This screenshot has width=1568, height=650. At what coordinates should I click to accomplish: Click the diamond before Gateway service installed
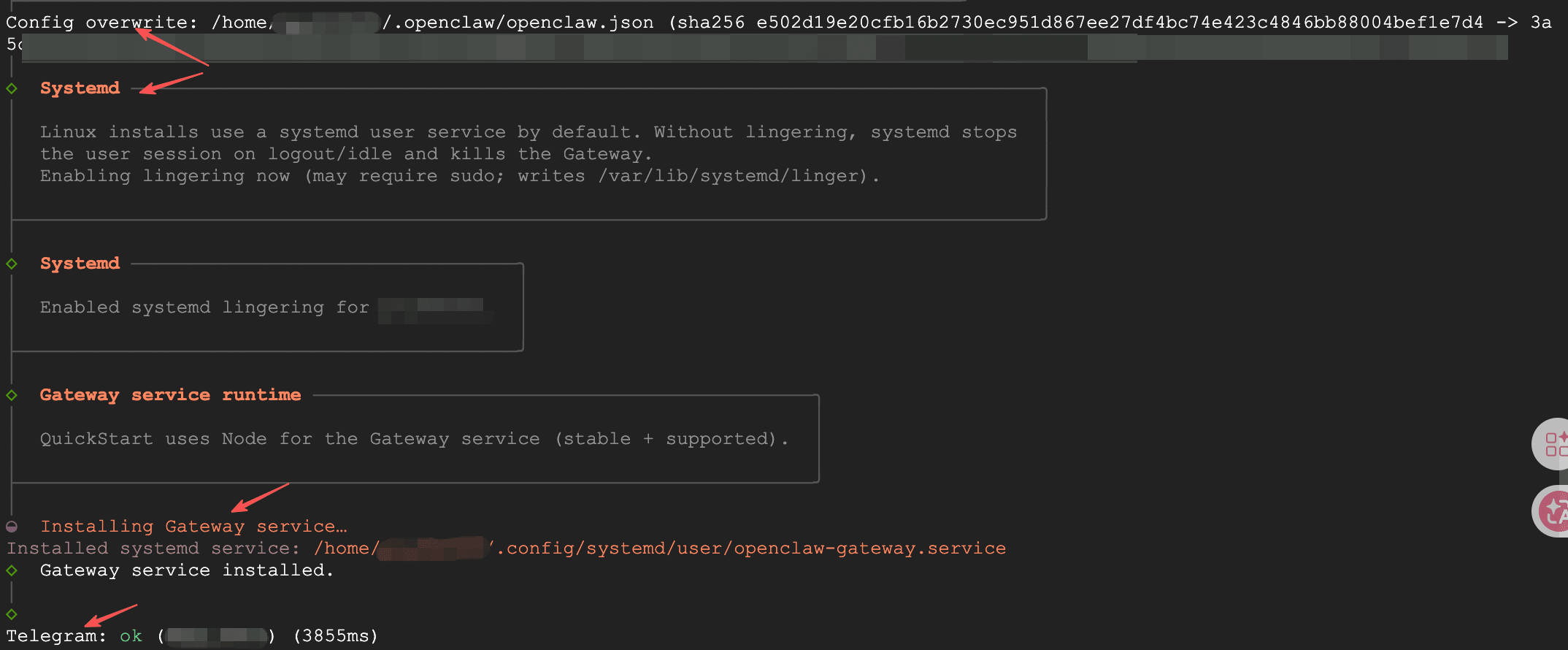point(12,570)
